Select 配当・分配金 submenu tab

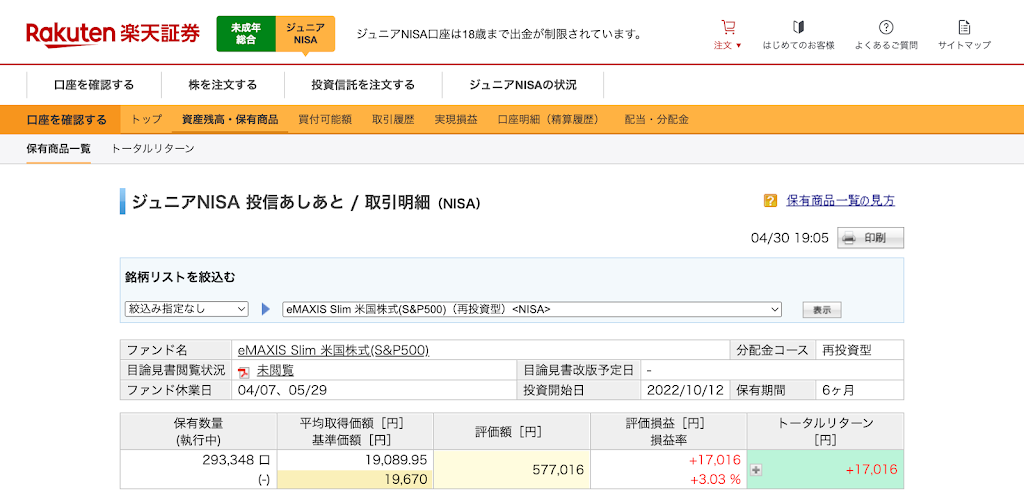(x=656, y=119)
